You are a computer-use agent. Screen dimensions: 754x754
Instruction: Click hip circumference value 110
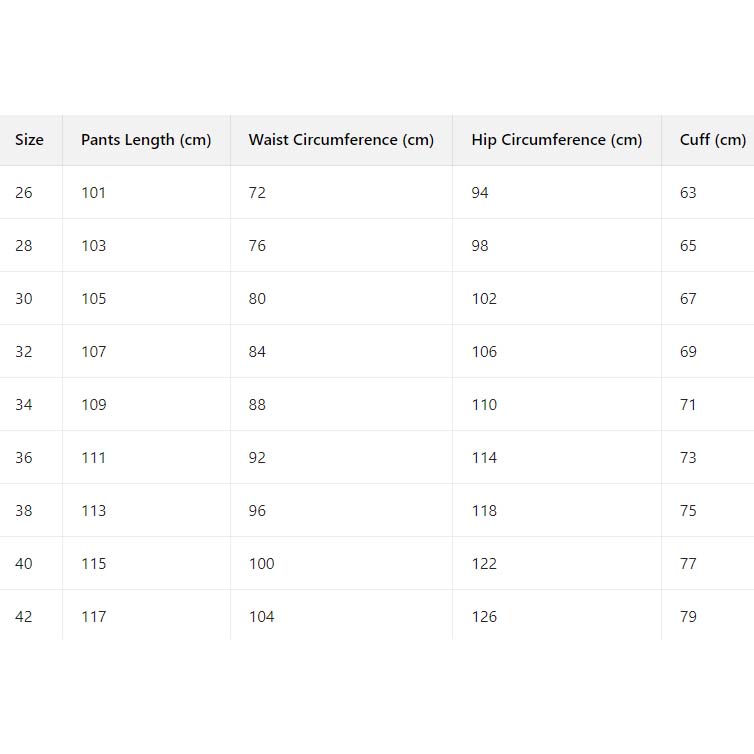tap(484, 405)
